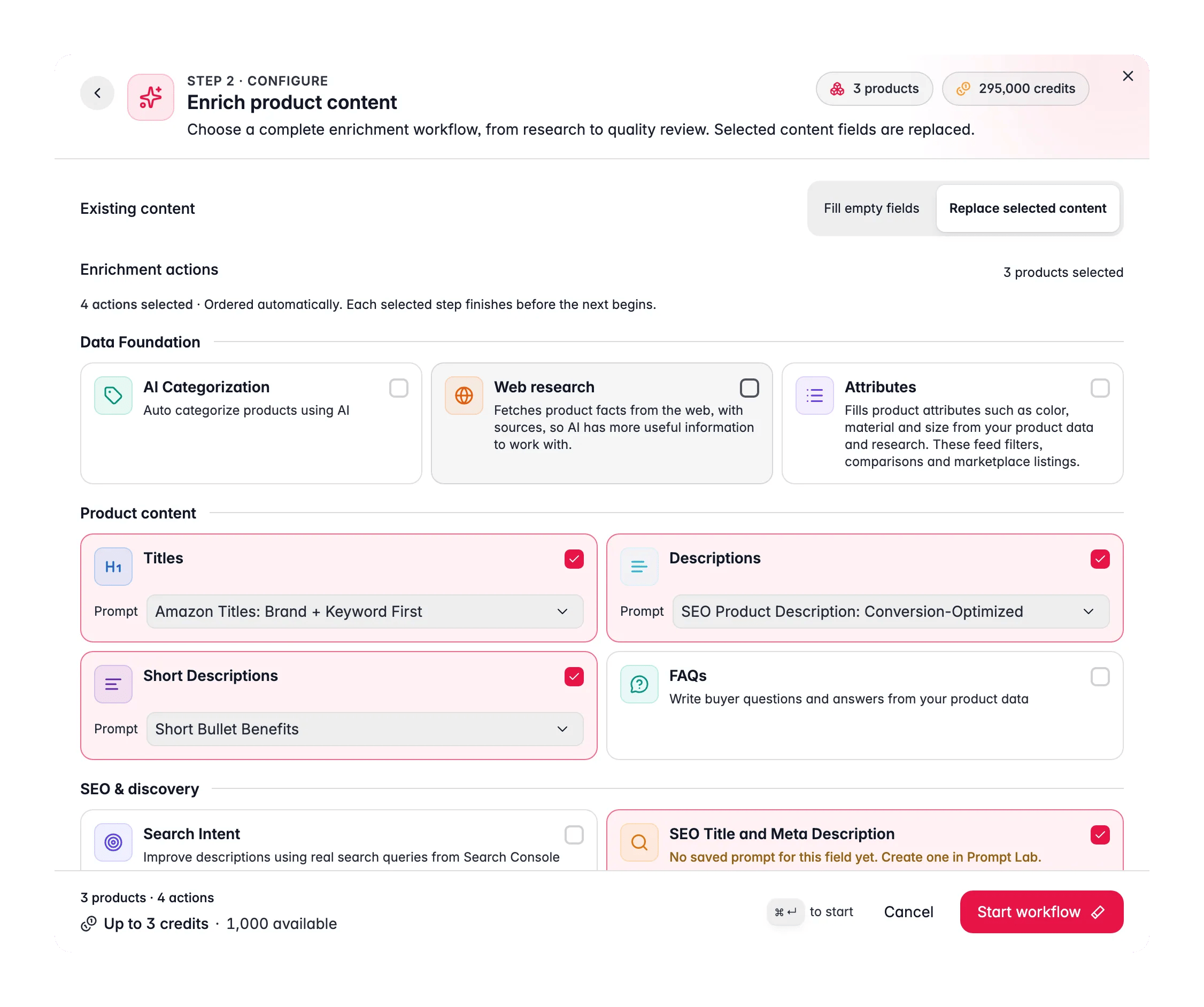Image resolution: width=1204 pixels, height=1007 pixels.
Task: Go back using the left chevron button
Action: coord(97,93)
